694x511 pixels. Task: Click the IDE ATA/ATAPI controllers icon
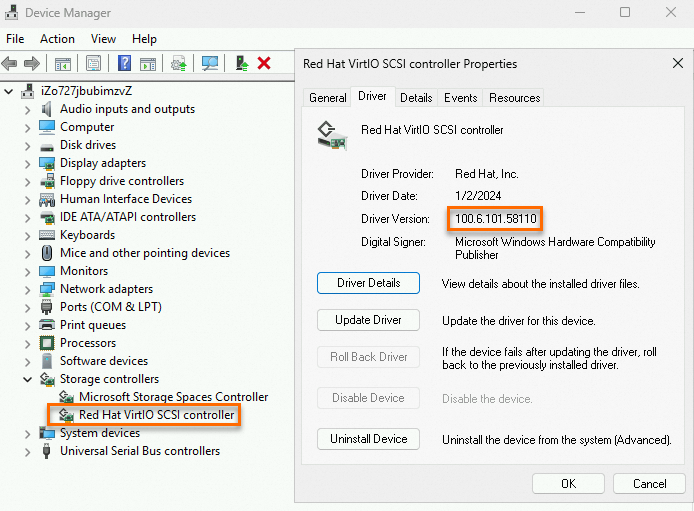point(46,217)
